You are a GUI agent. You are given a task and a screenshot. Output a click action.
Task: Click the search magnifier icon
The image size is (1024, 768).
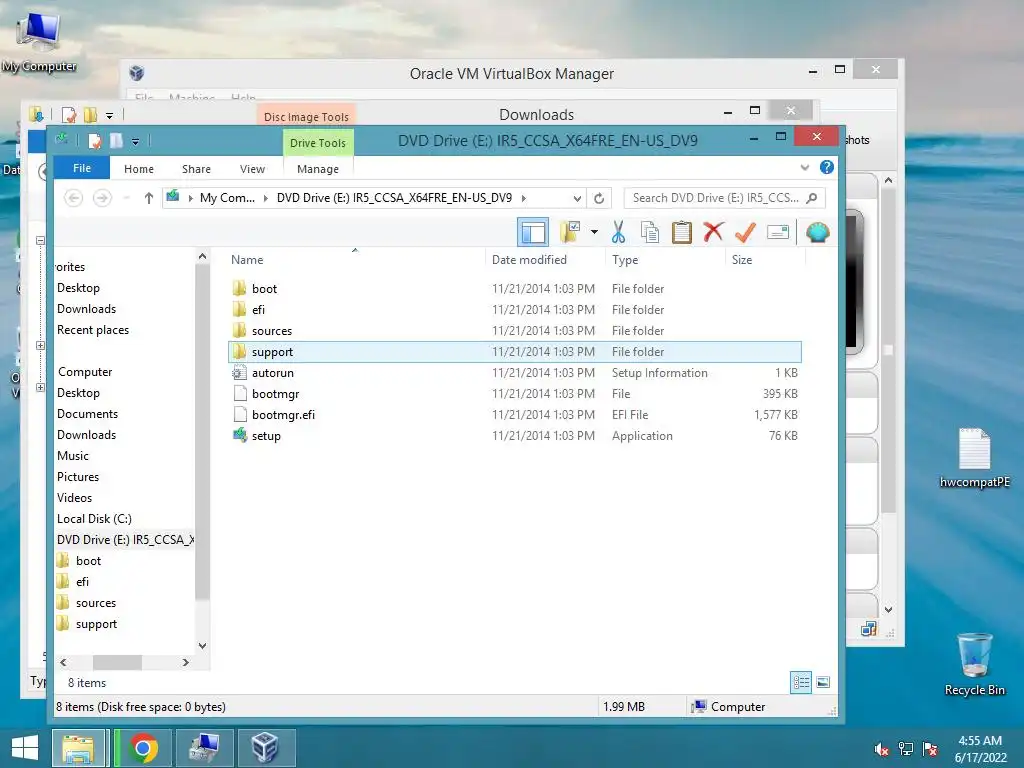coord(812,198)
